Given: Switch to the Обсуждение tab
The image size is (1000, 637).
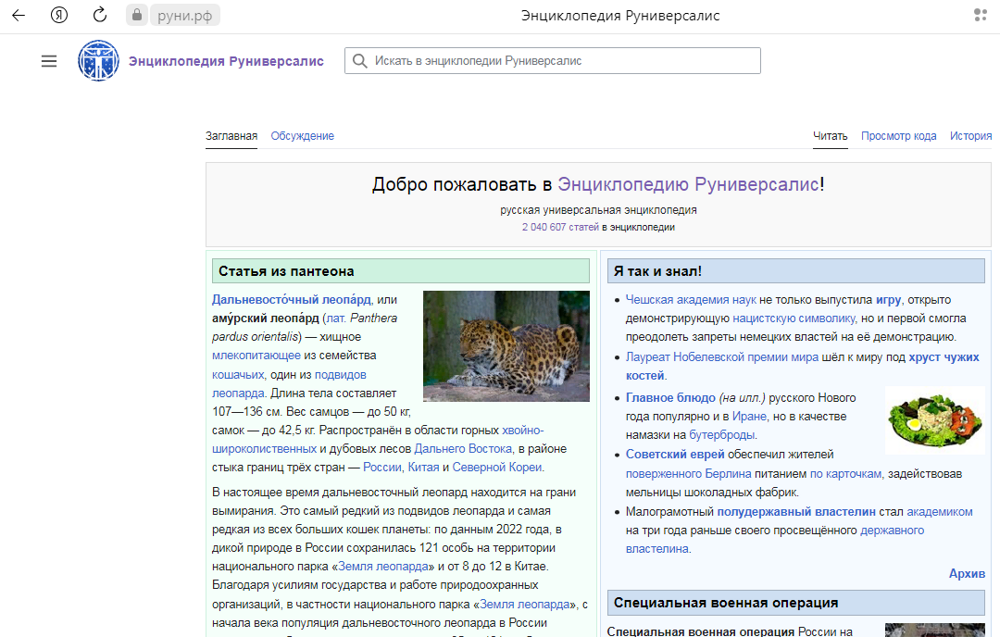Looking at the screenshot, I should point(302,136).
